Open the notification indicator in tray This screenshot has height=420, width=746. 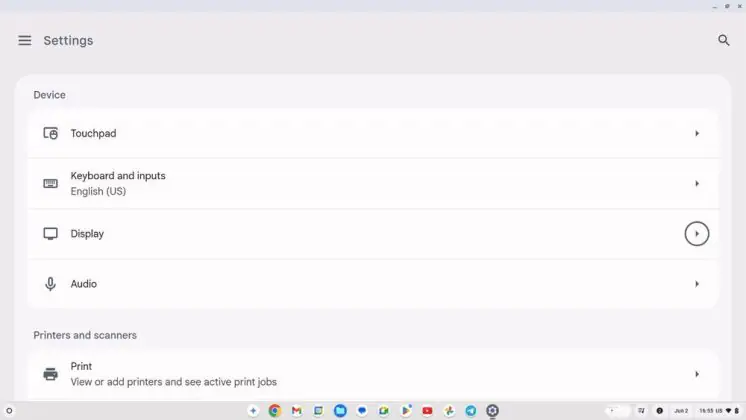(x=659, y=410)
